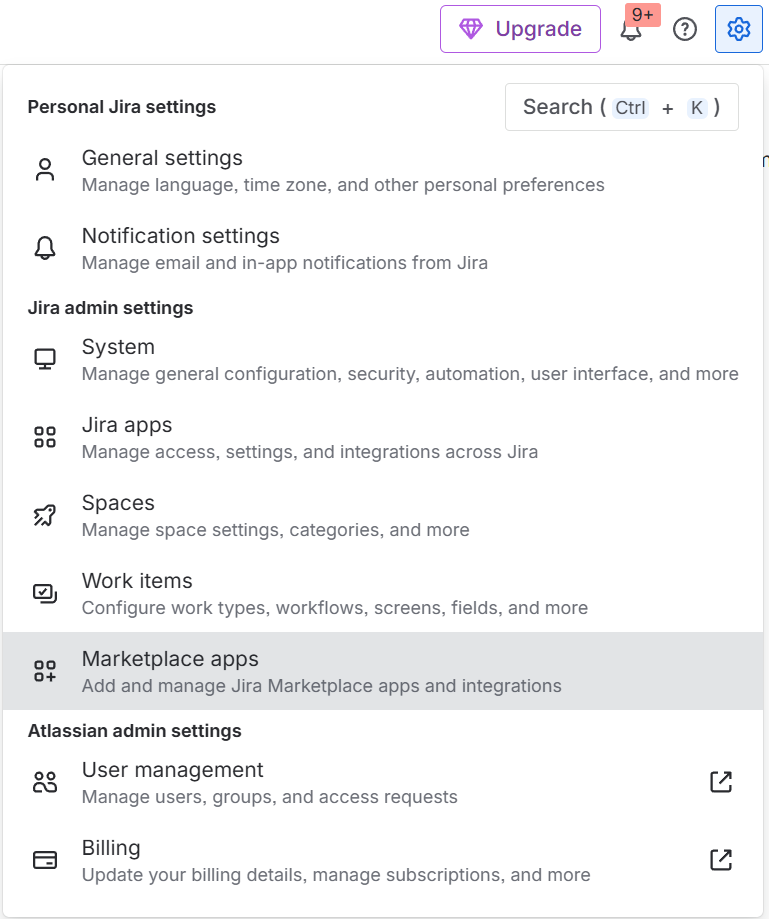The width and height of the screenshot is (769, 919).
Task: Click the Upgrade button
Action: click(x=520, y=29)
